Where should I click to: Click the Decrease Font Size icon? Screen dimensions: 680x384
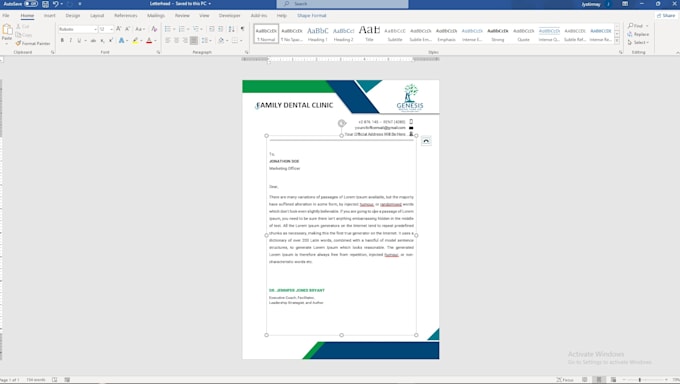[x=128, y=29]
